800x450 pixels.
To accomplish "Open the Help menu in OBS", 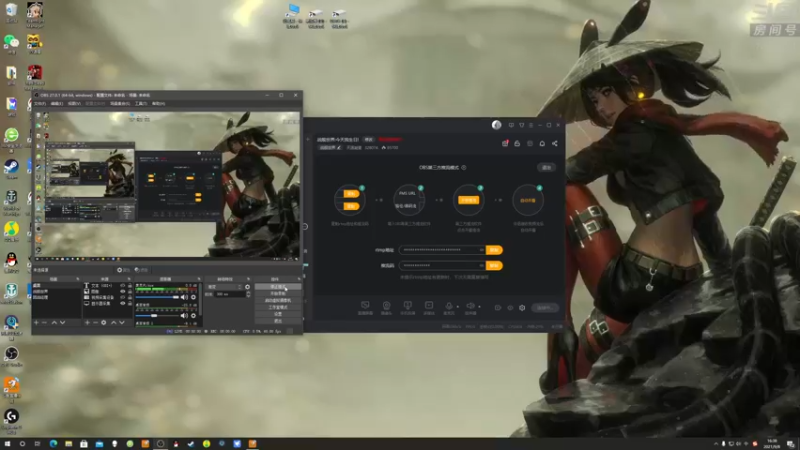I will (x=159, y=104).
